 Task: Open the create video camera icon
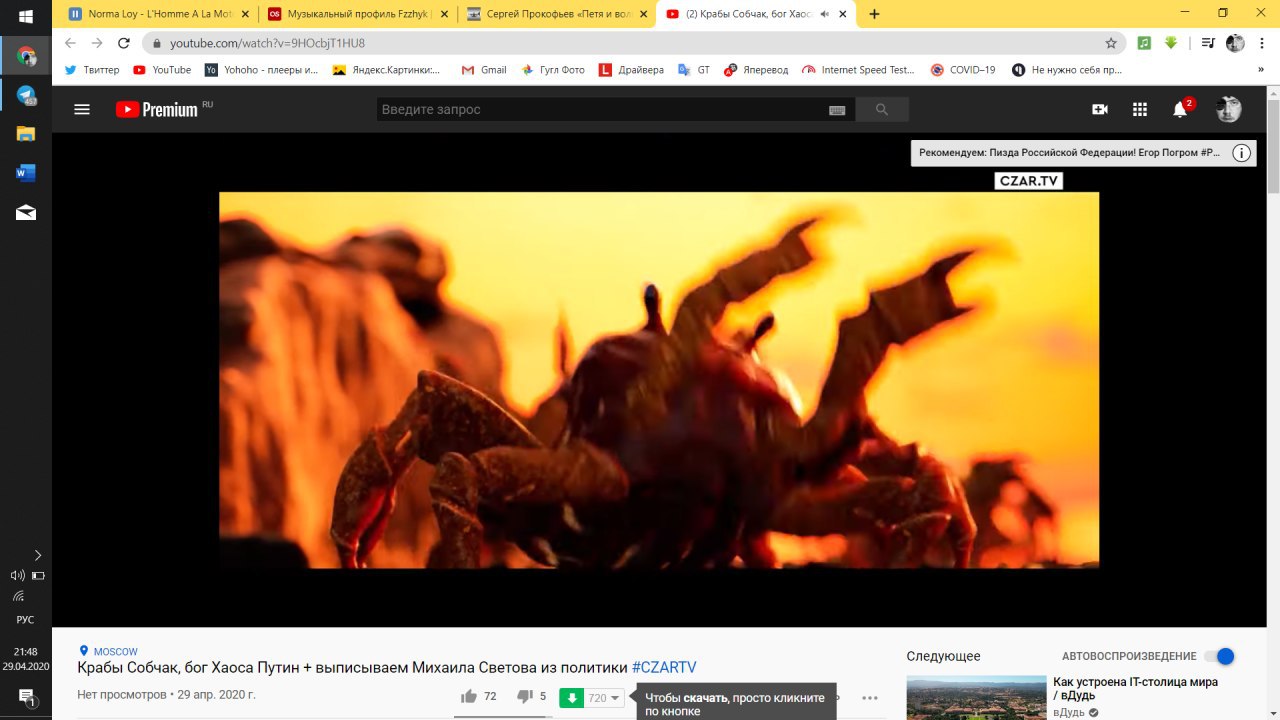pos(1100,110)
